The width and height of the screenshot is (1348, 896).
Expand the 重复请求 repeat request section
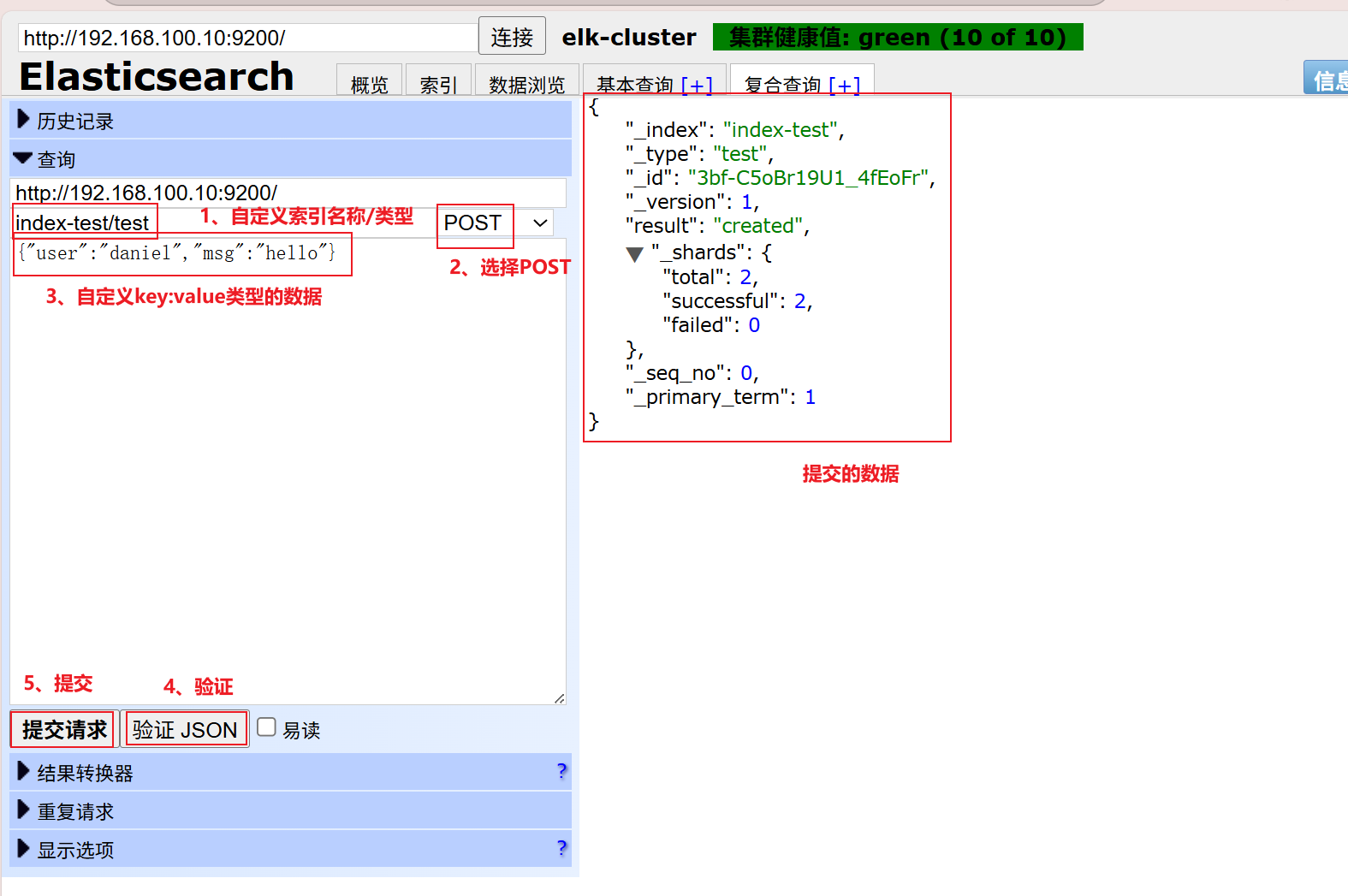click(x=290, y=810)
